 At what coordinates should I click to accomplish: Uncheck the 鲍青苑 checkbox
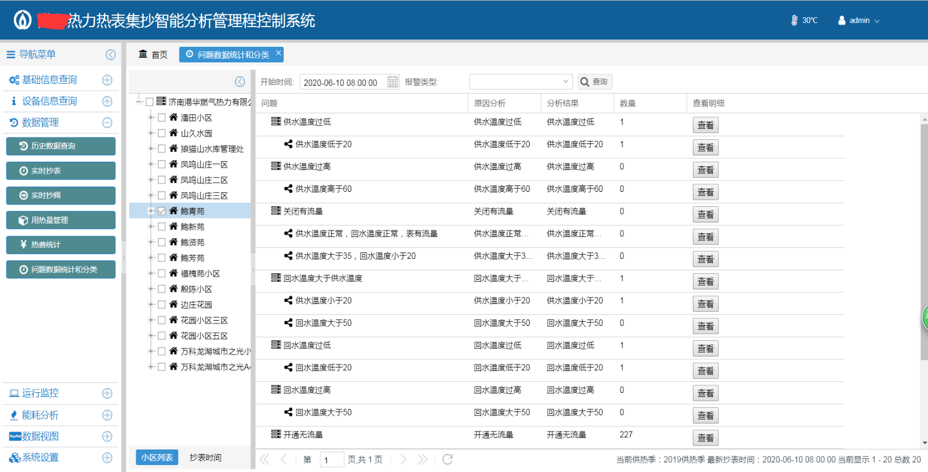pos(161,211)
